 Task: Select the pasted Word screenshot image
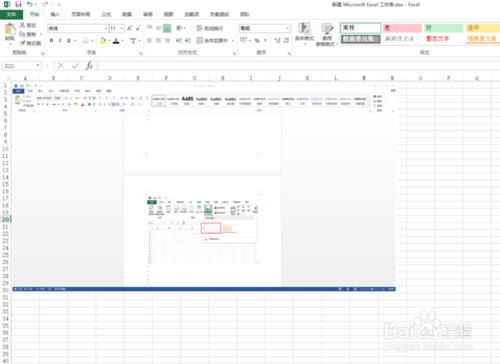click(x=204, y=187)
